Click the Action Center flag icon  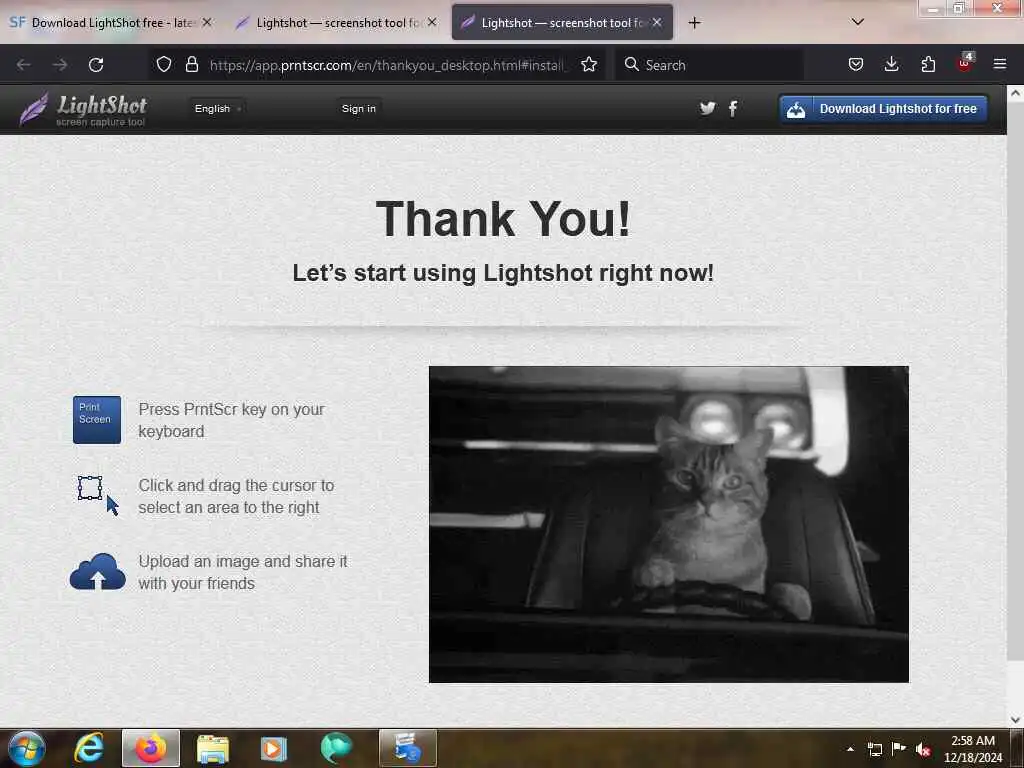(899, 748)
